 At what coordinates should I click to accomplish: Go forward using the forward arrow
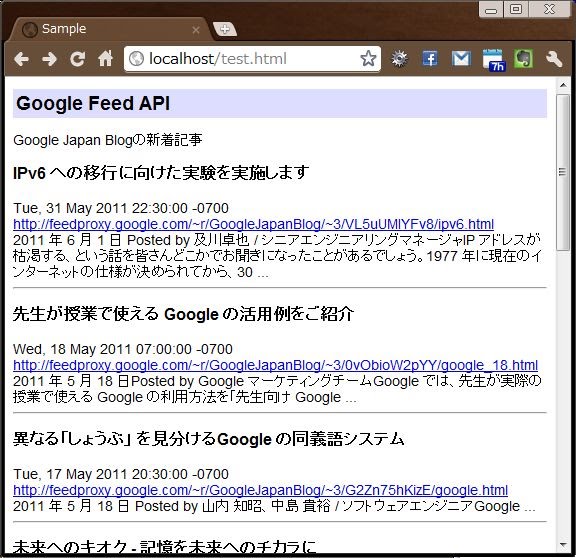pos(49,59)
